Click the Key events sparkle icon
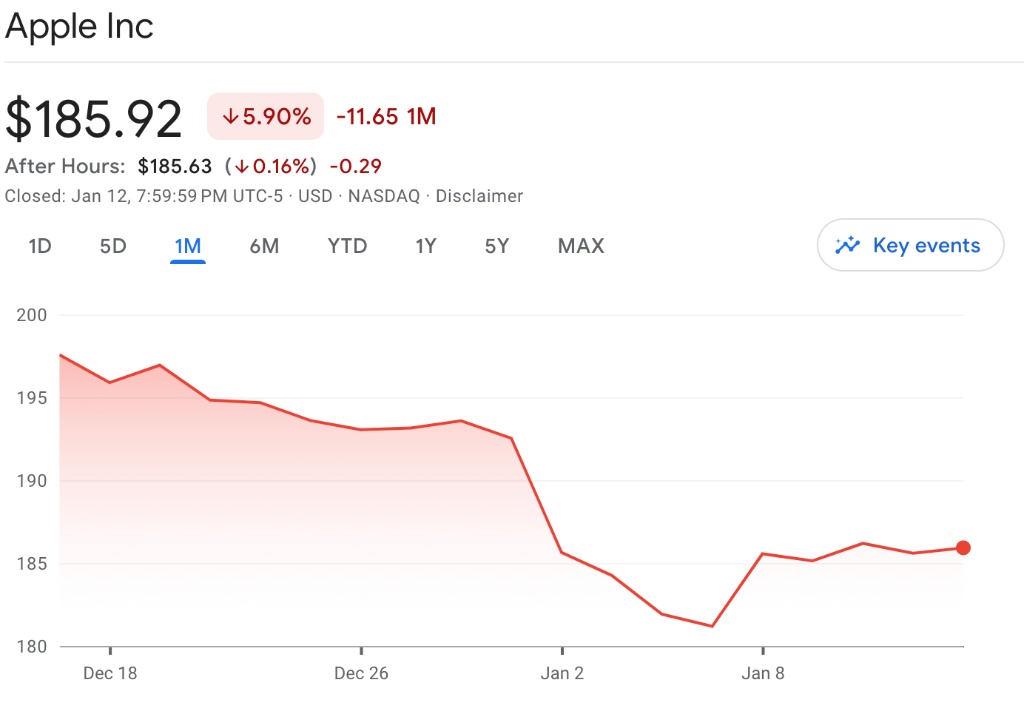The height and width of the screenshot is (704, 1024). click(848, 245)
